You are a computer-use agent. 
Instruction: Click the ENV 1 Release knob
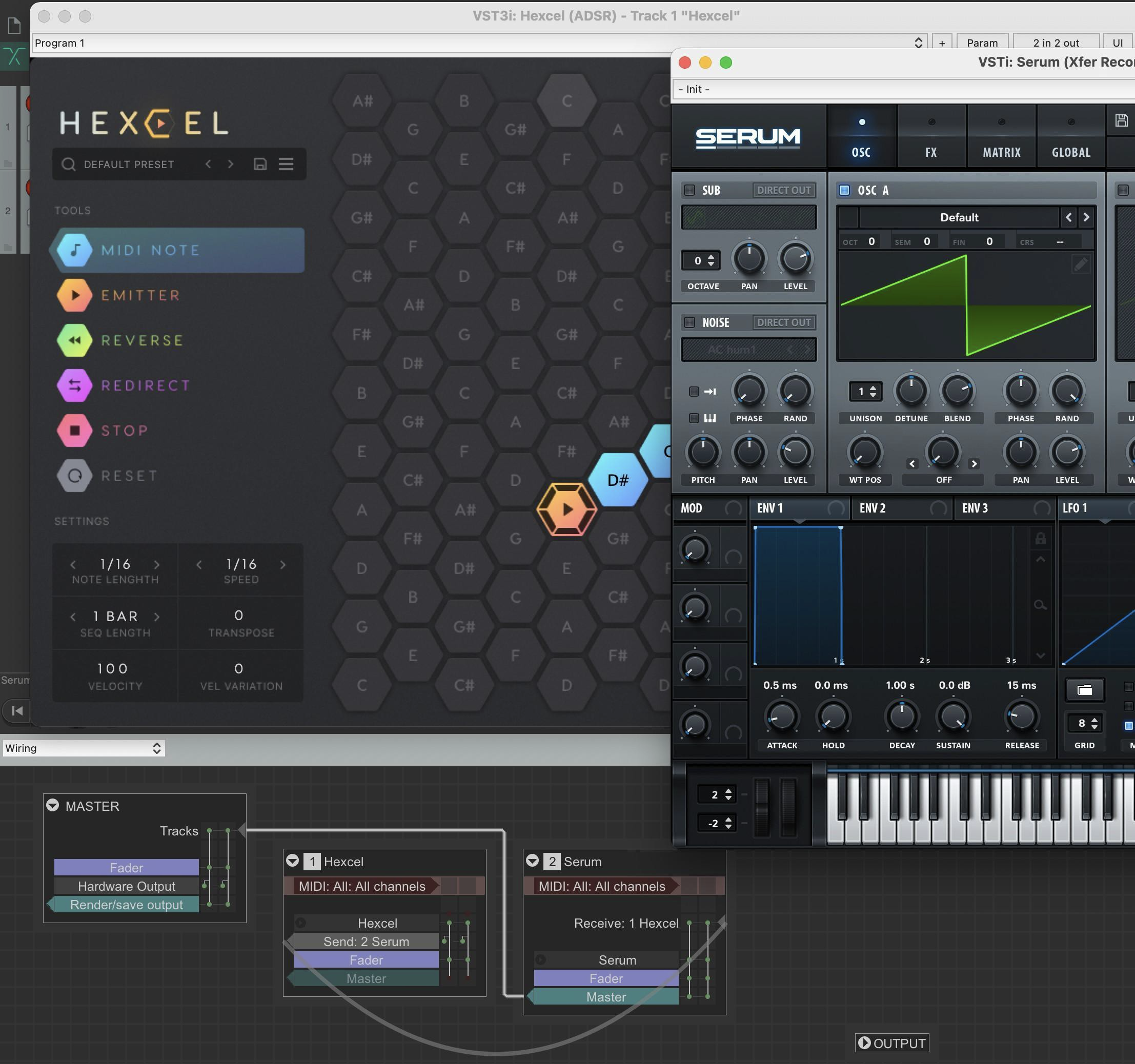(x=1021, y=718)
